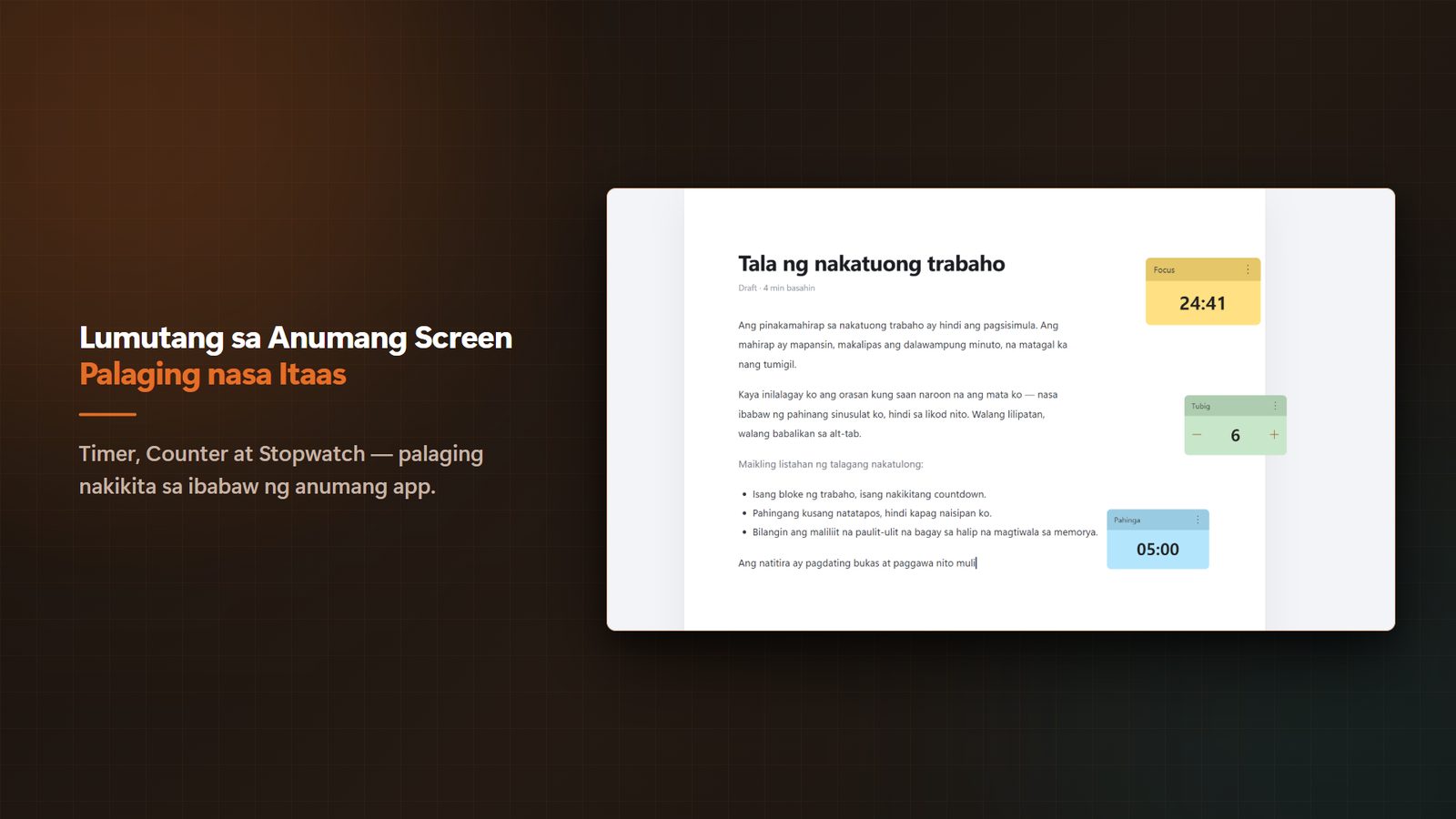The image size is (1456, 819).
Task: Click the 24:41 Focus timer display
Action: pos(1202,303)
